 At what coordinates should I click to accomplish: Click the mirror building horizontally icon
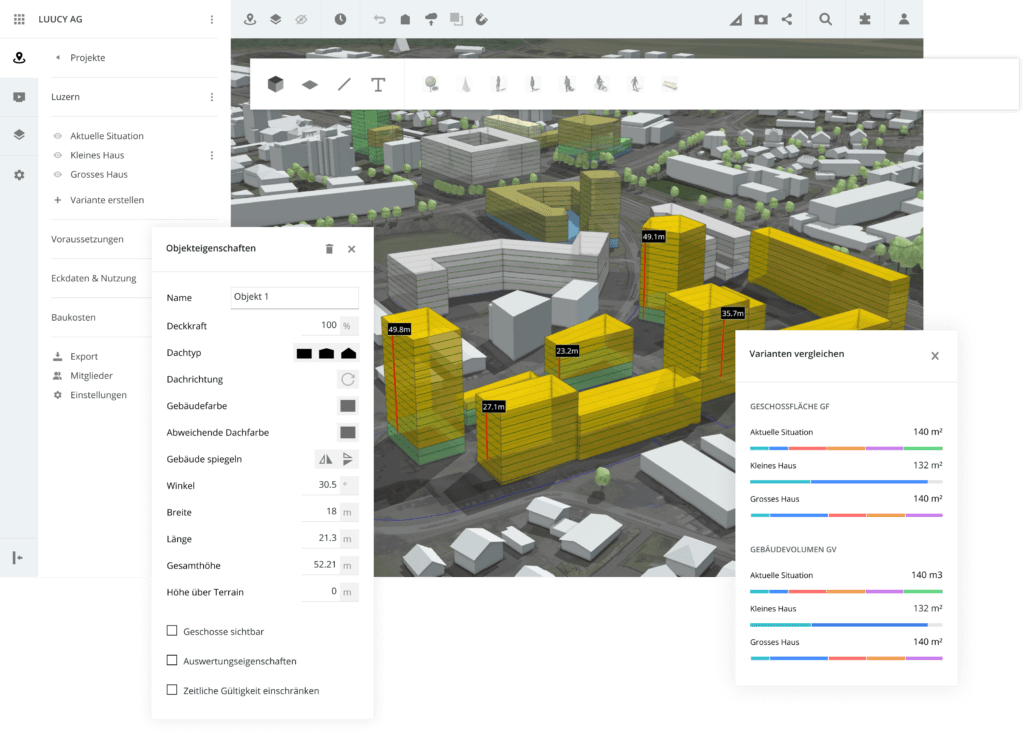pyautogui.click(x=325, y=459)
